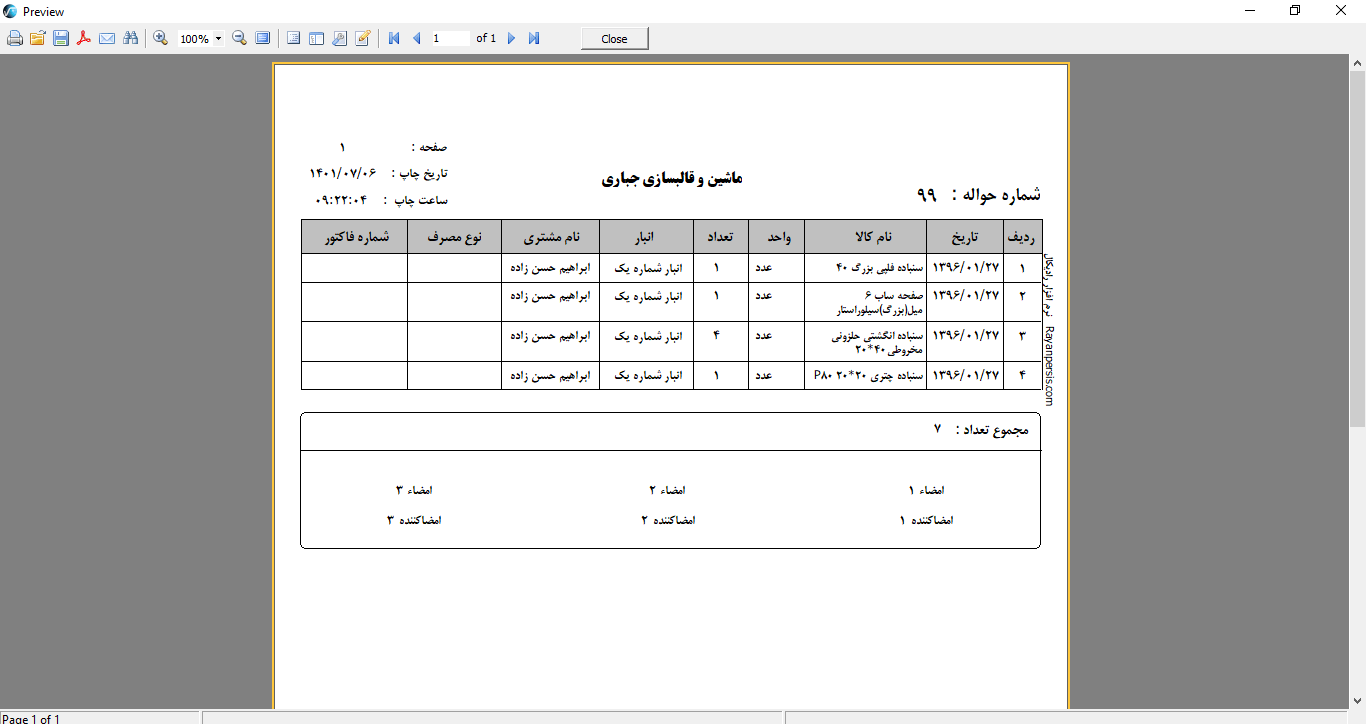Click the scroll down arrow
This screenshot has height=724, width=1366.
pyautogui.click(x=1357, y=701)
